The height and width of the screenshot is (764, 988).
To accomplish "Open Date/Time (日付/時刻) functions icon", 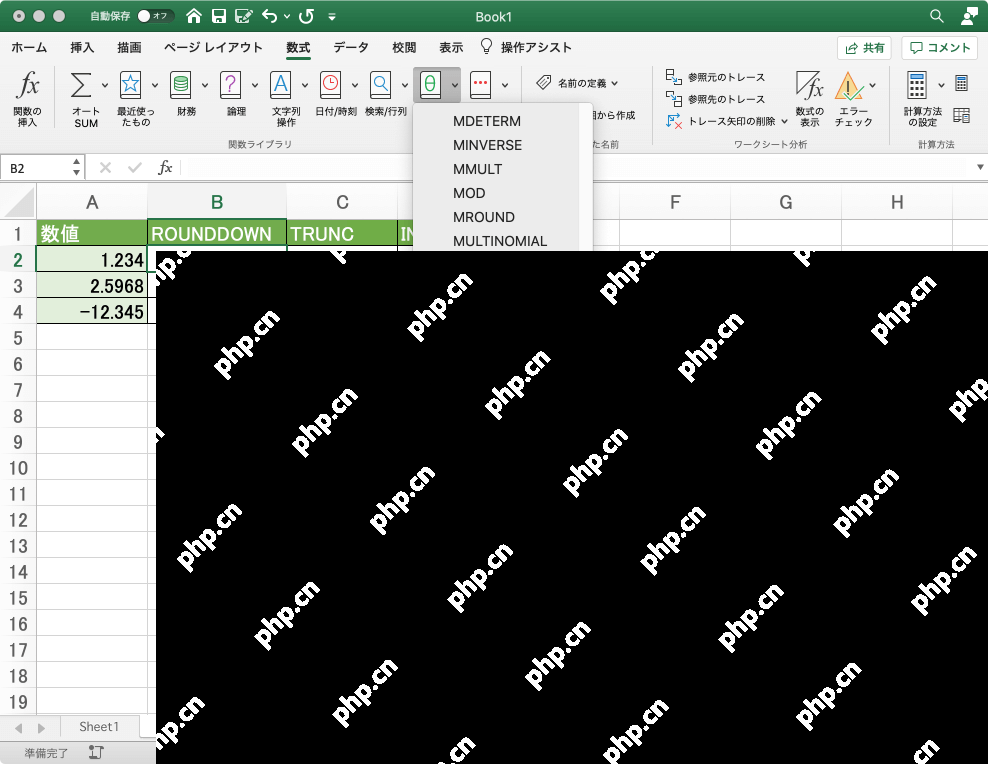I will click(330, 85).
